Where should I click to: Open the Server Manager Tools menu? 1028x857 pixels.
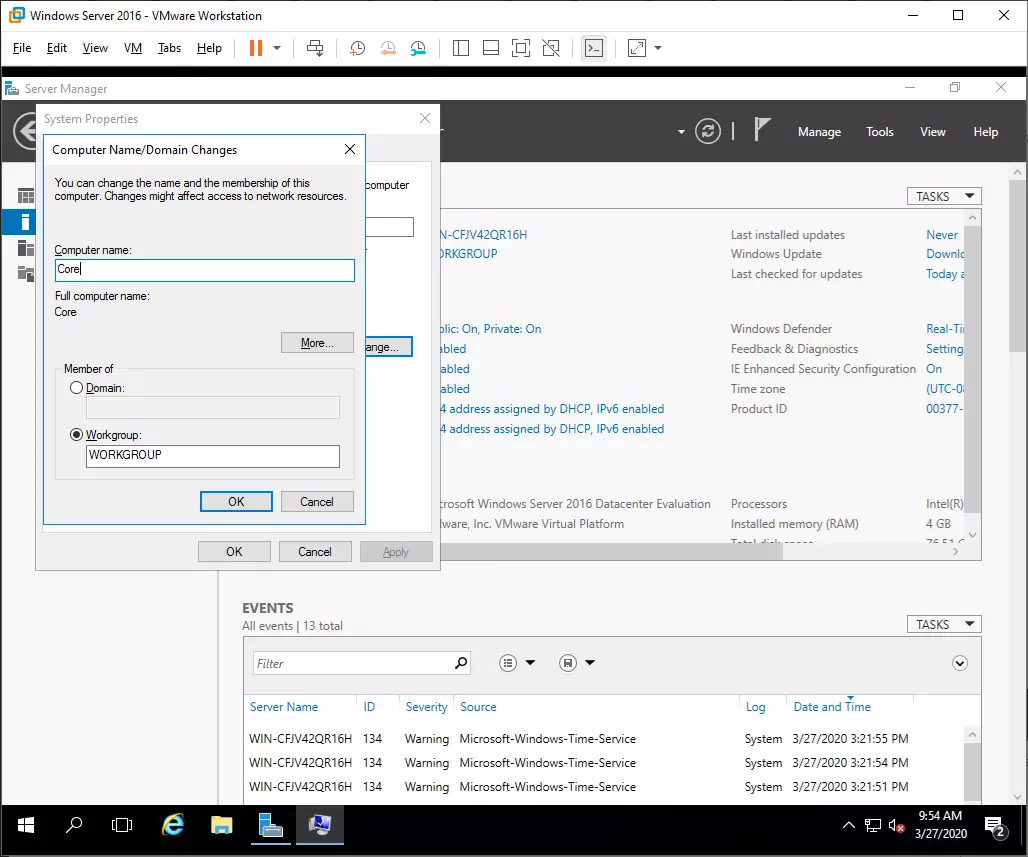click(880, 132)
